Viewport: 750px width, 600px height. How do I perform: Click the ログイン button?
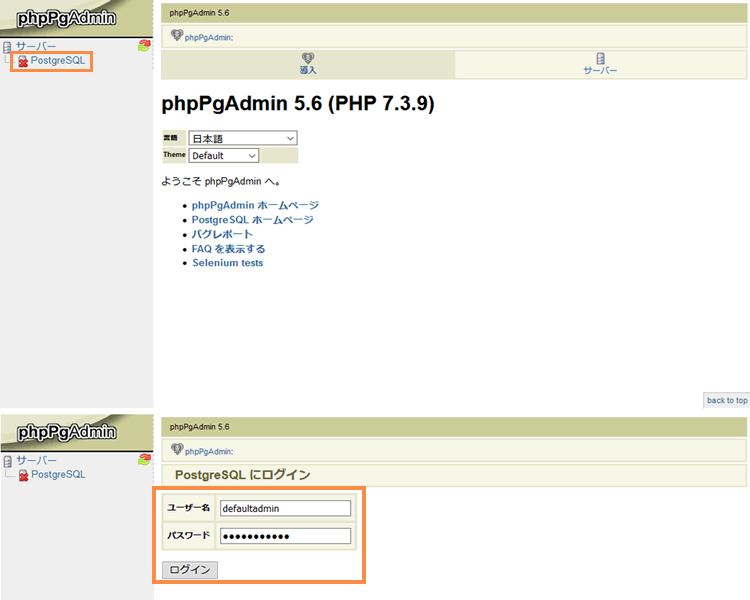190,570
